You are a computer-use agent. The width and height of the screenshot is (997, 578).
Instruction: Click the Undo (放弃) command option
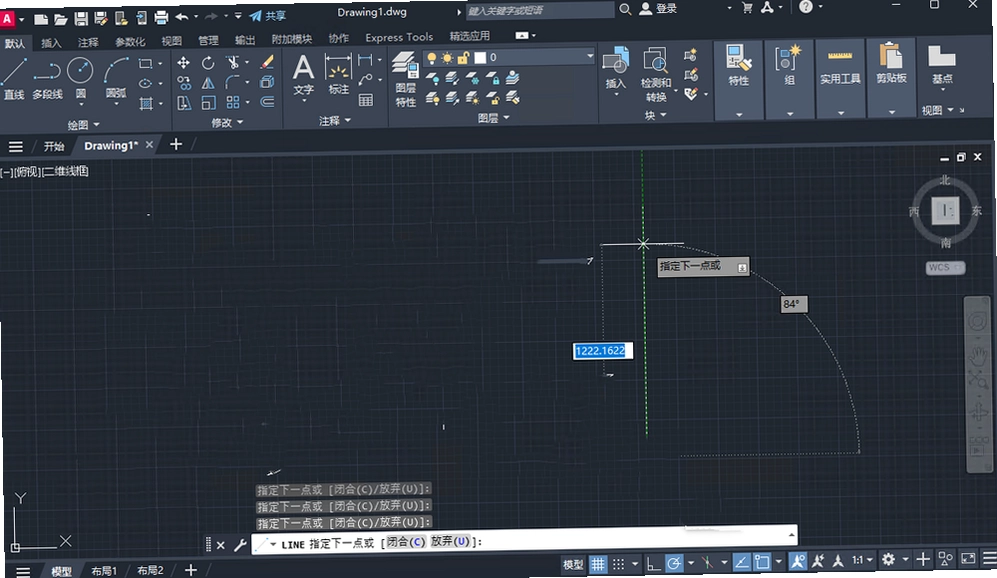pyautogui.click(x=450, y=541)
